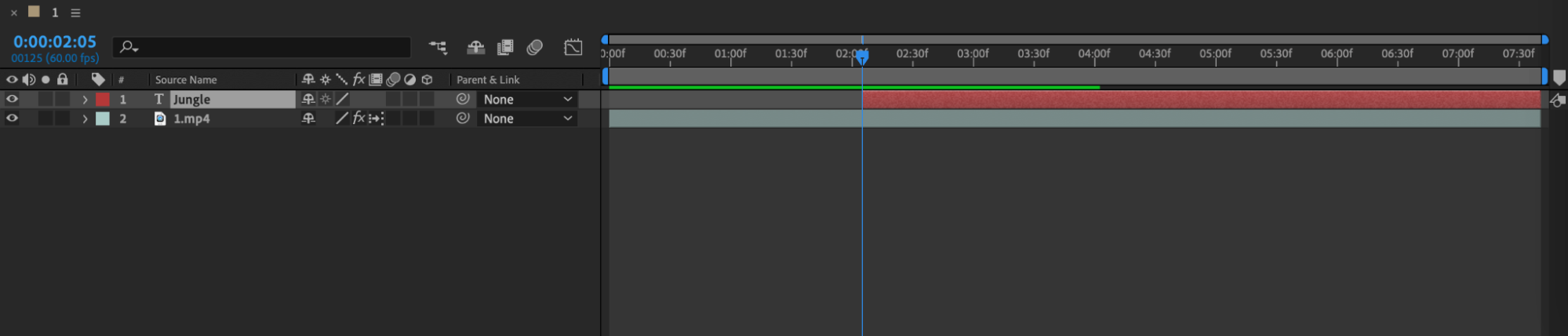Toggle the Quality switch on Jungle layer
Screen dimensions: 1568x336
pos(342,99)
